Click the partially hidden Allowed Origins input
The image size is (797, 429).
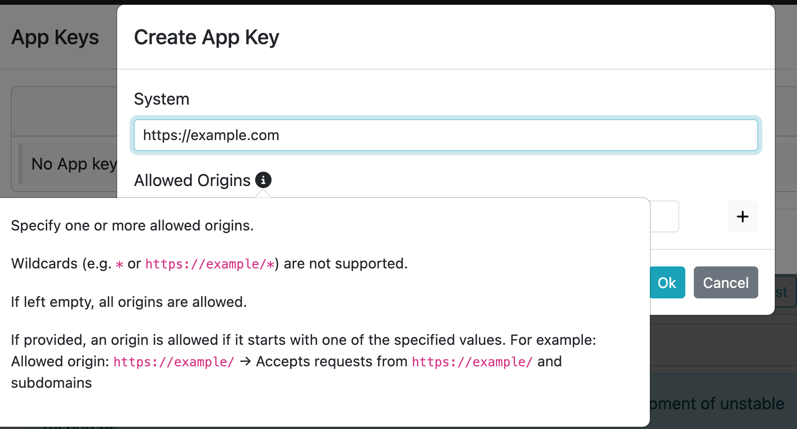664,217
